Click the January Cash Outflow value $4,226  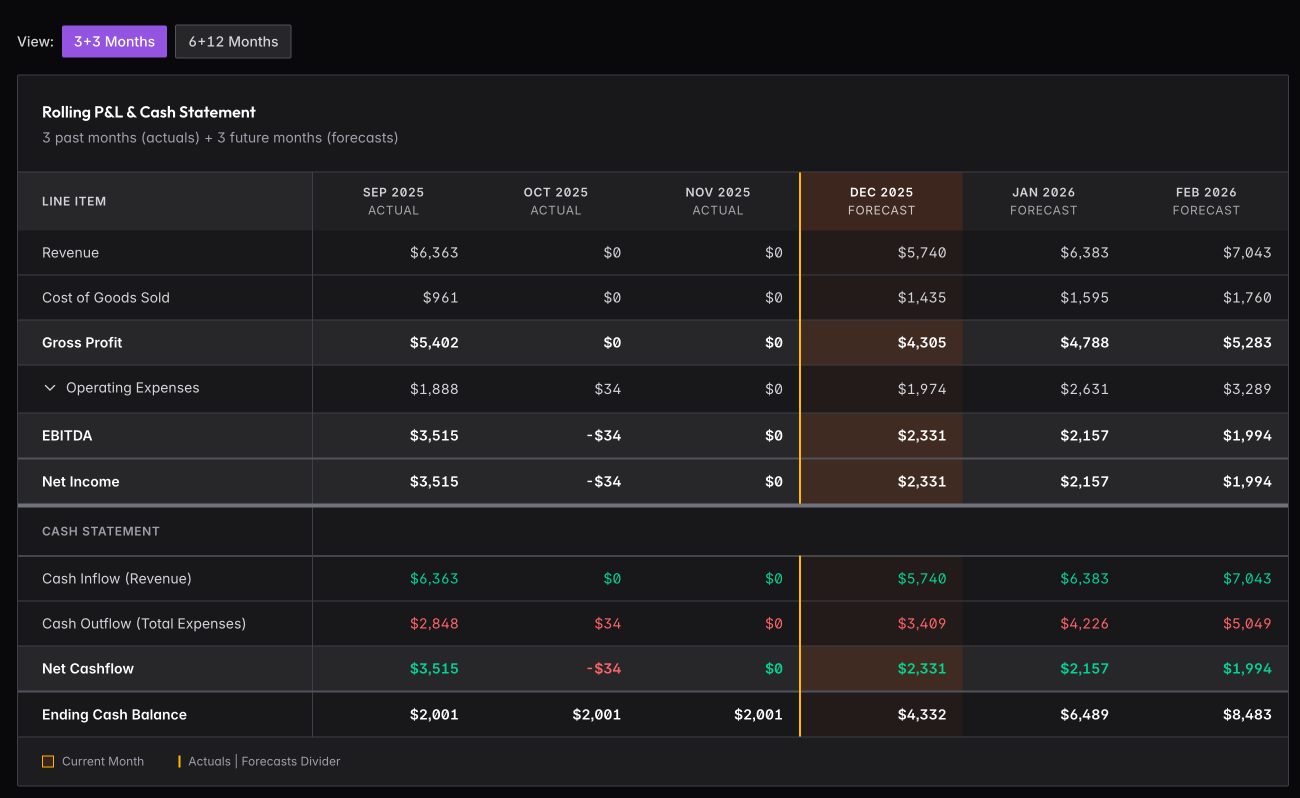point(1084,624)
